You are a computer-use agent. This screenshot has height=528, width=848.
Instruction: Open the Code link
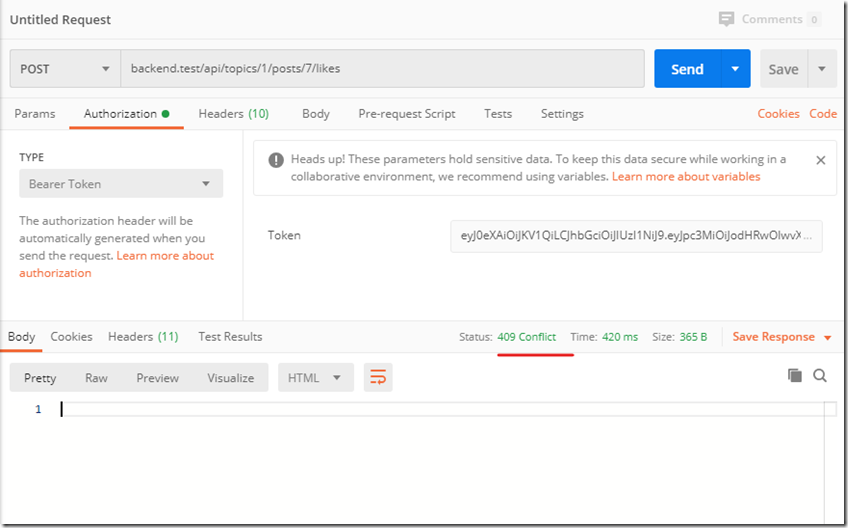823,114
